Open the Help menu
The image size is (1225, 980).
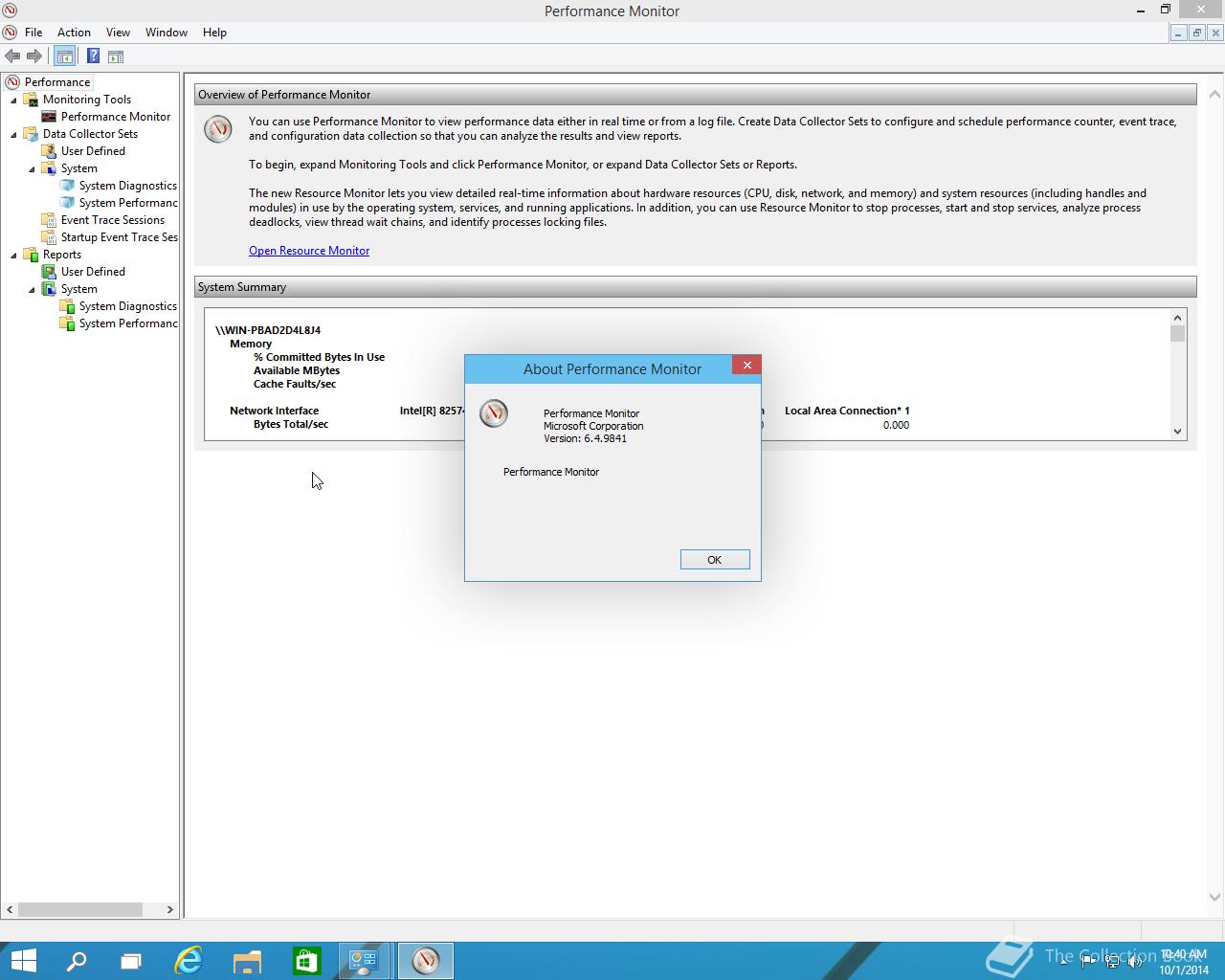[214, 33]
